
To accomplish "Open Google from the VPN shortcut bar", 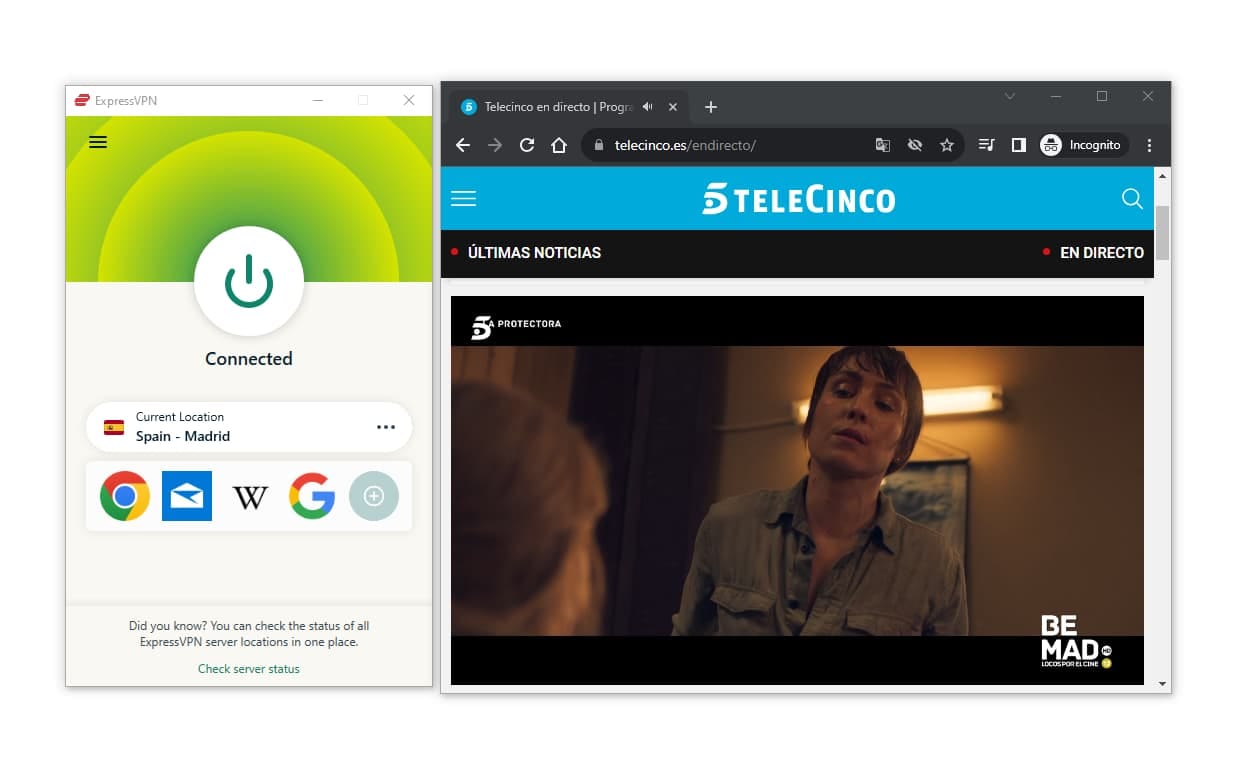I will click(x=311, y=496).
